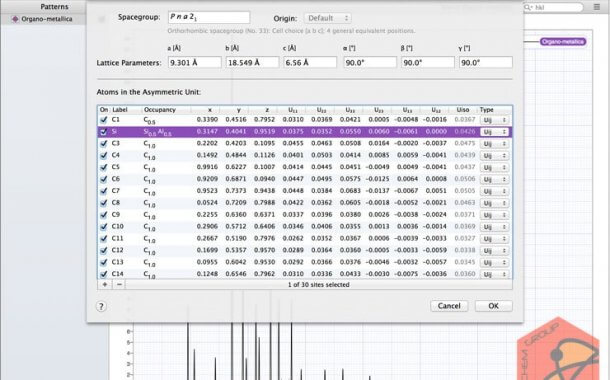610x380 pixels.
Task: Open Type dropdown for atom C7
Action: point(494,191)
